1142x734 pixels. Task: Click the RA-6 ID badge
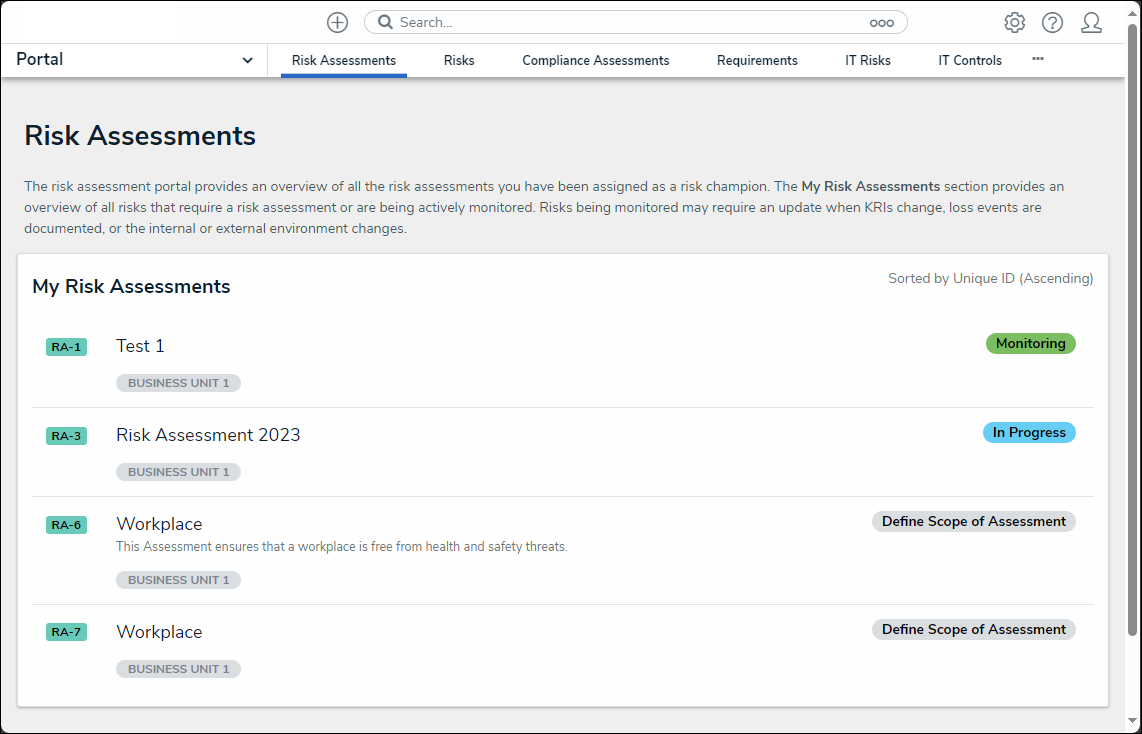click(66, 525)
